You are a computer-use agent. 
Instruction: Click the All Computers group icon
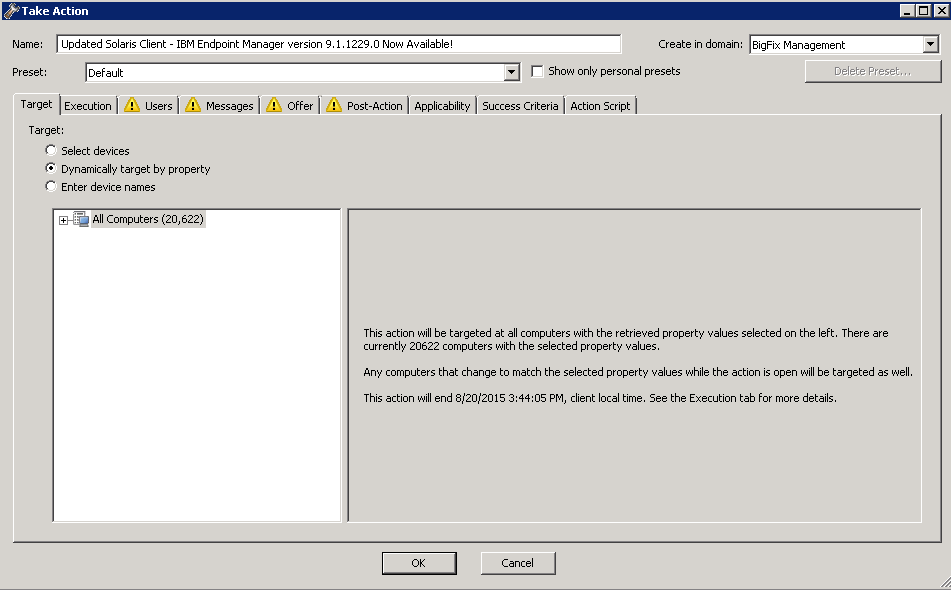(x=81, y=219)
